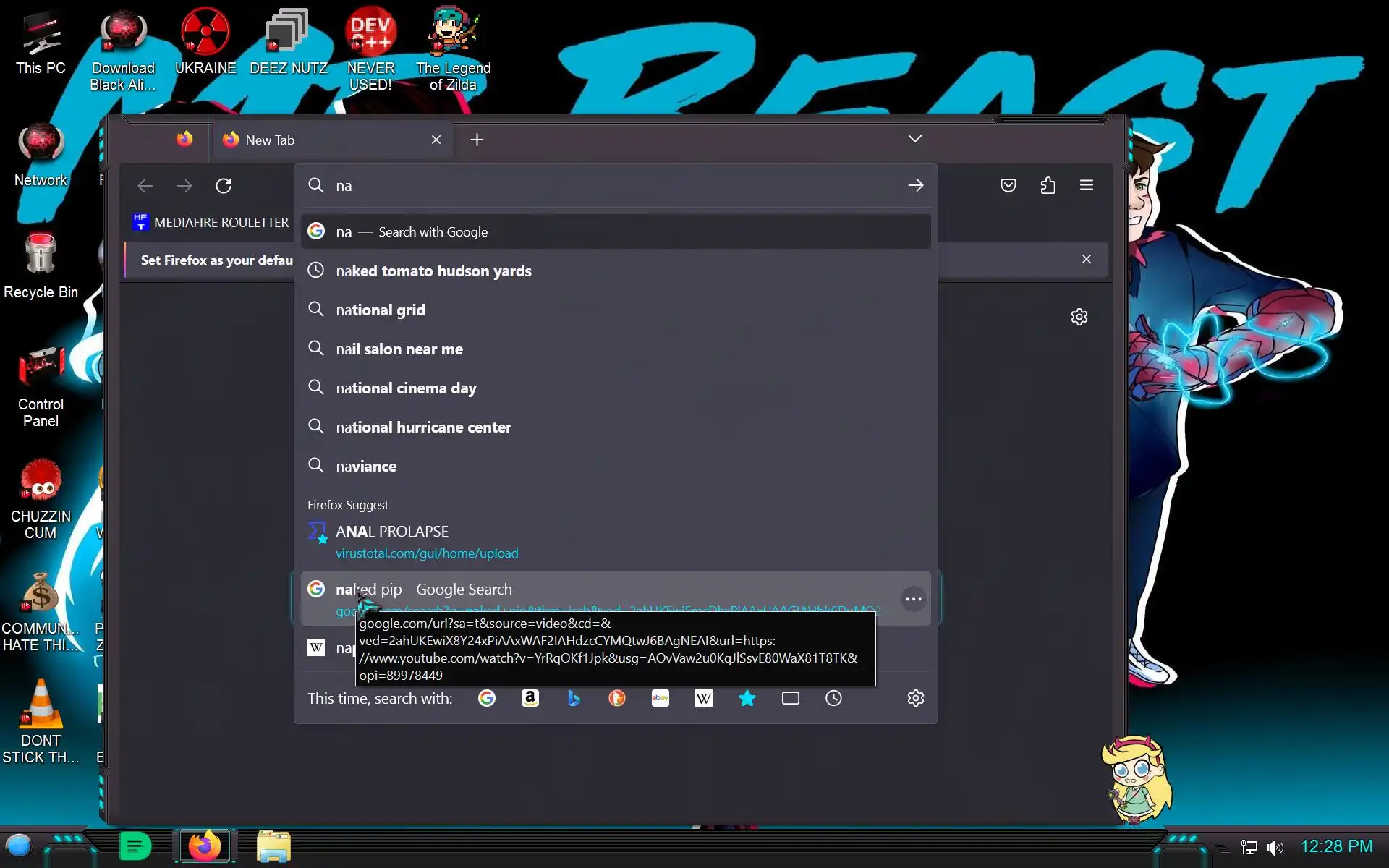The width and height of the screenshot is (1389, 868).
Task: Open the Pocket save icon
Action: (x=1008, y=186)
